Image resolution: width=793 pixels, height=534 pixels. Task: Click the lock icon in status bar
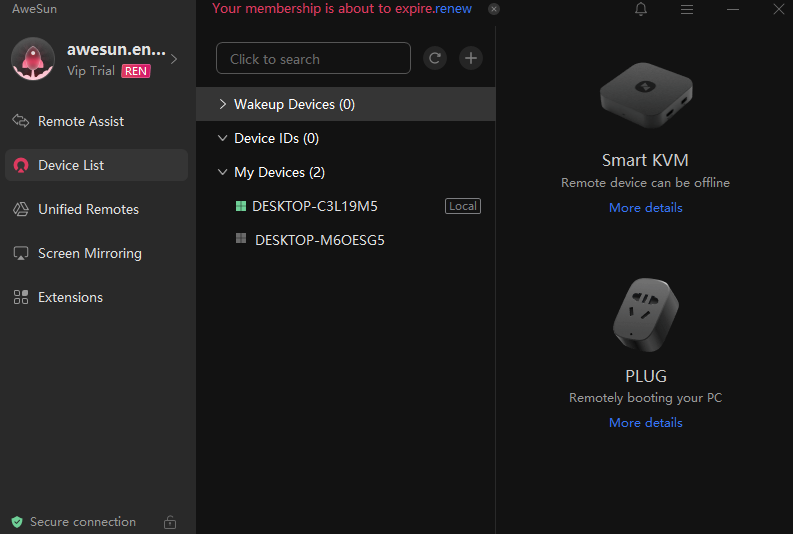(170, 522)
